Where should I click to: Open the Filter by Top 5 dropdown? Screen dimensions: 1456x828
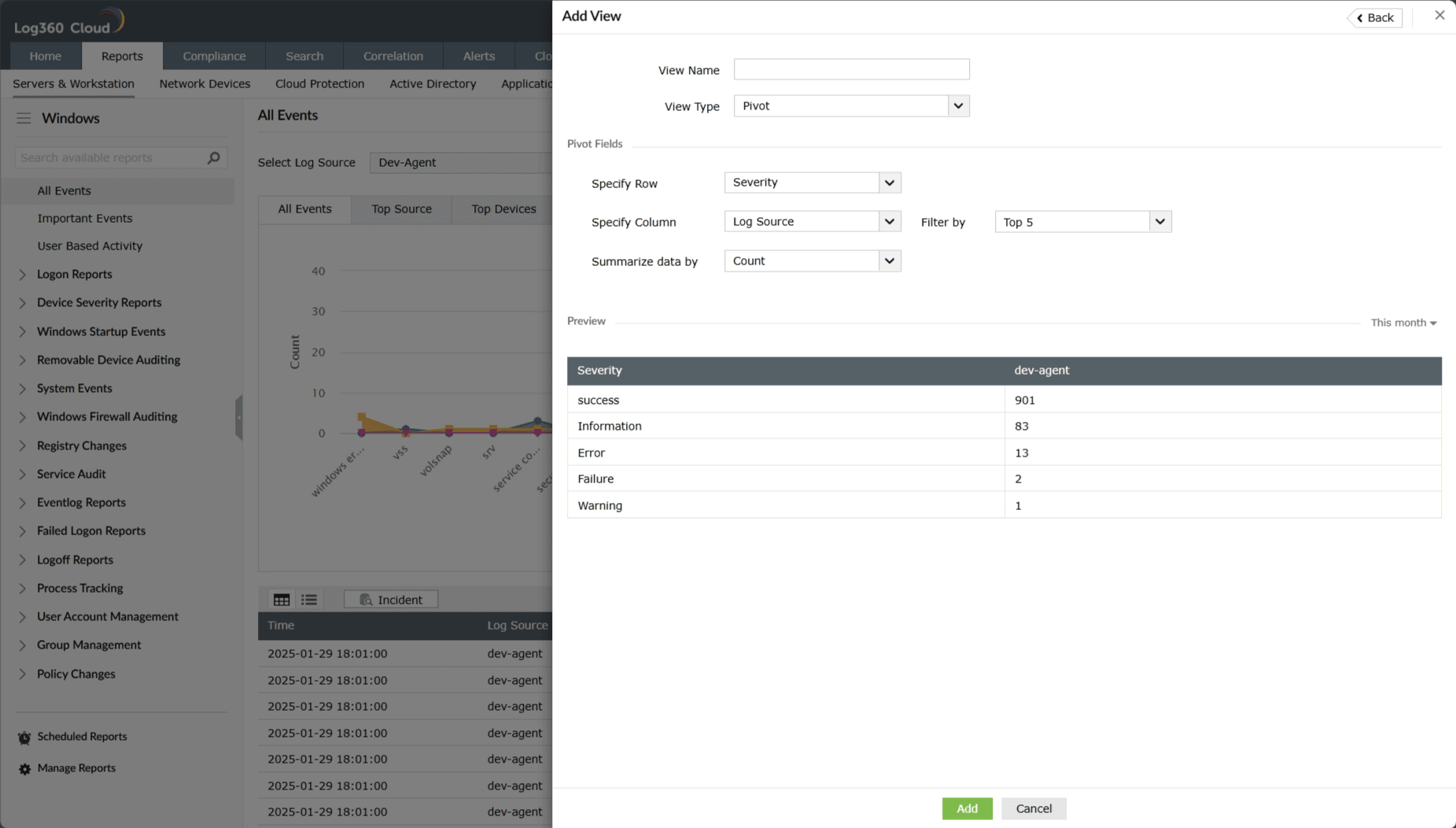pos(1159,221)
